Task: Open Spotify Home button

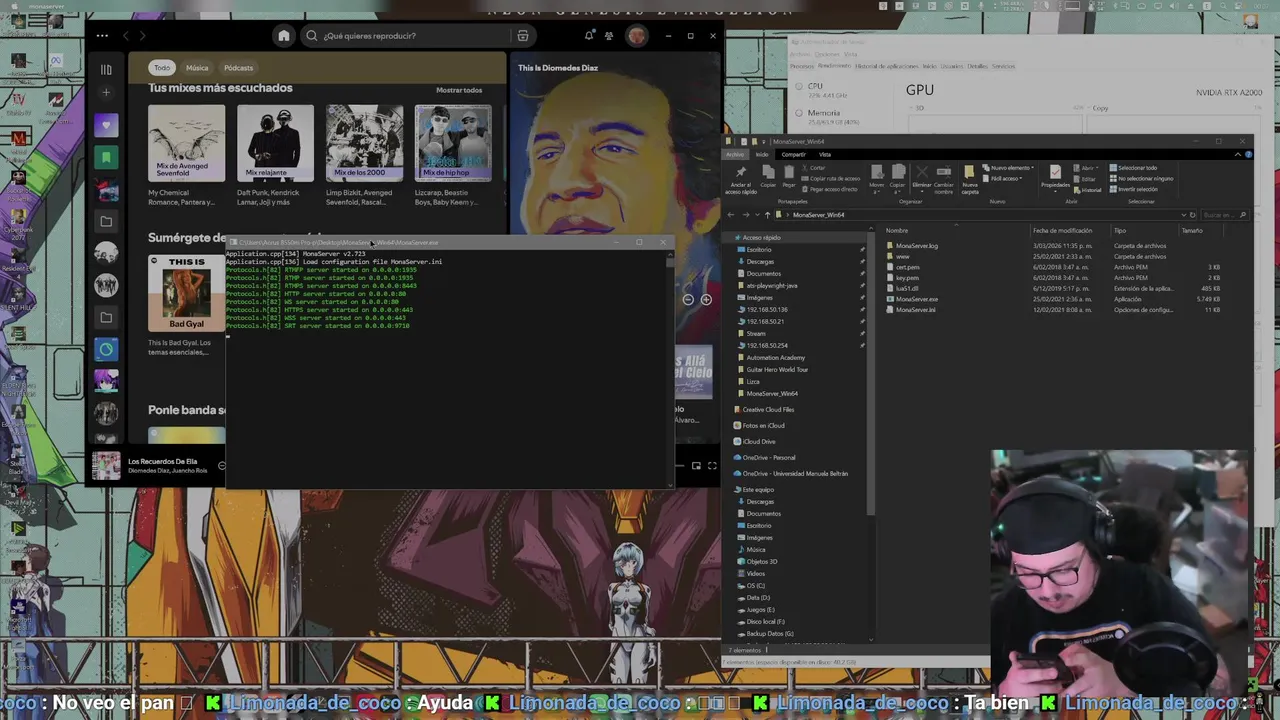Action: [284, 36]
